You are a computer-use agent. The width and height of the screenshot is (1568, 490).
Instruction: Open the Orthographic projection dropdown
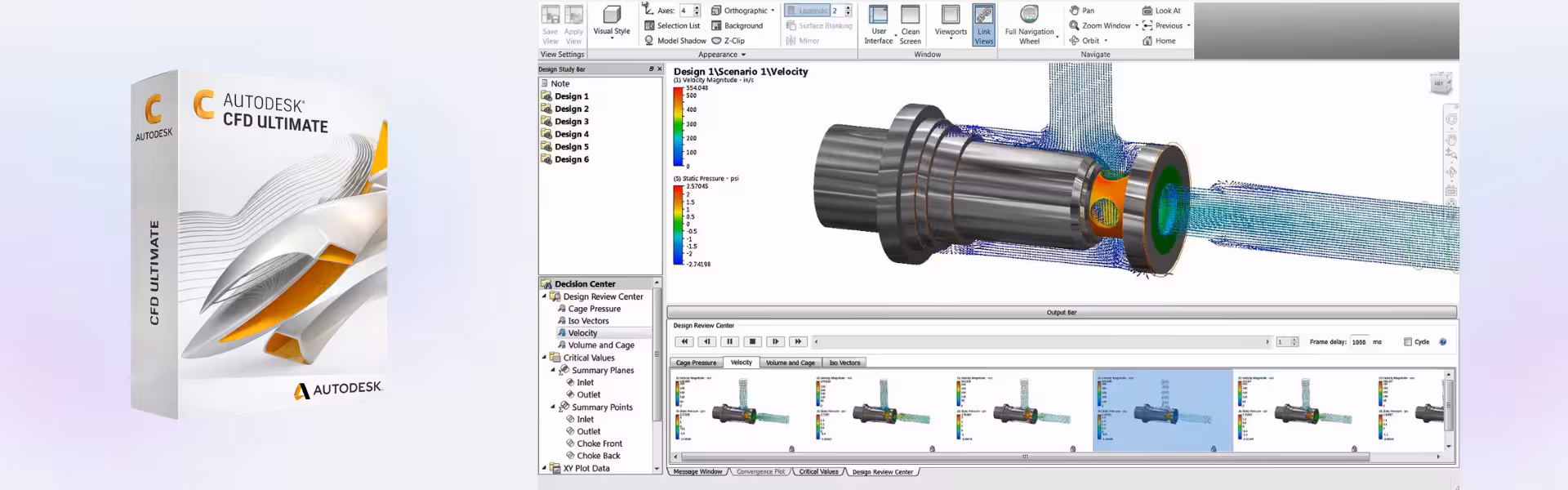(x=743, y=11)
